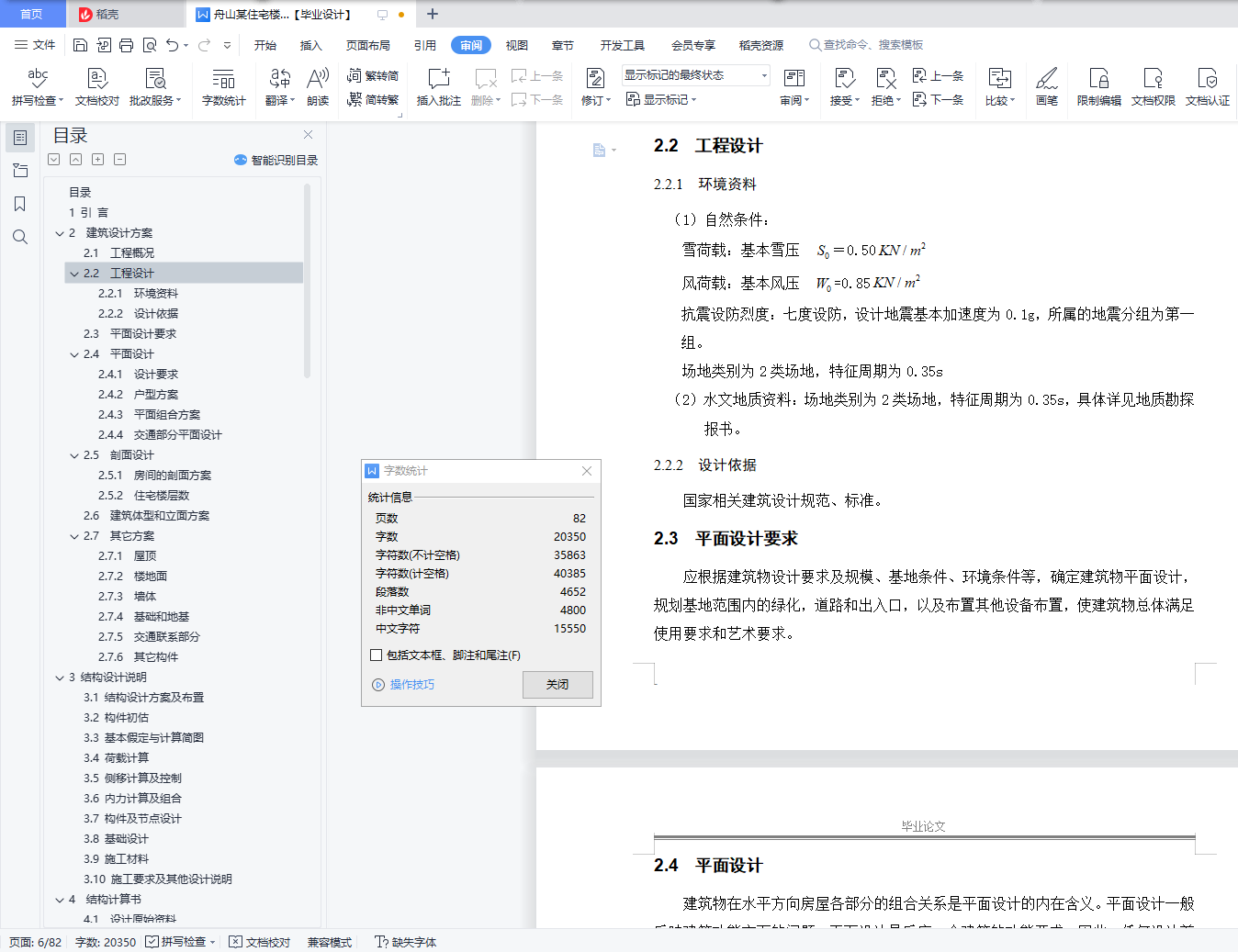Close the 目录 outline panel
Image resolution: width=1238 pixels, height=952 pixels.
309,135
